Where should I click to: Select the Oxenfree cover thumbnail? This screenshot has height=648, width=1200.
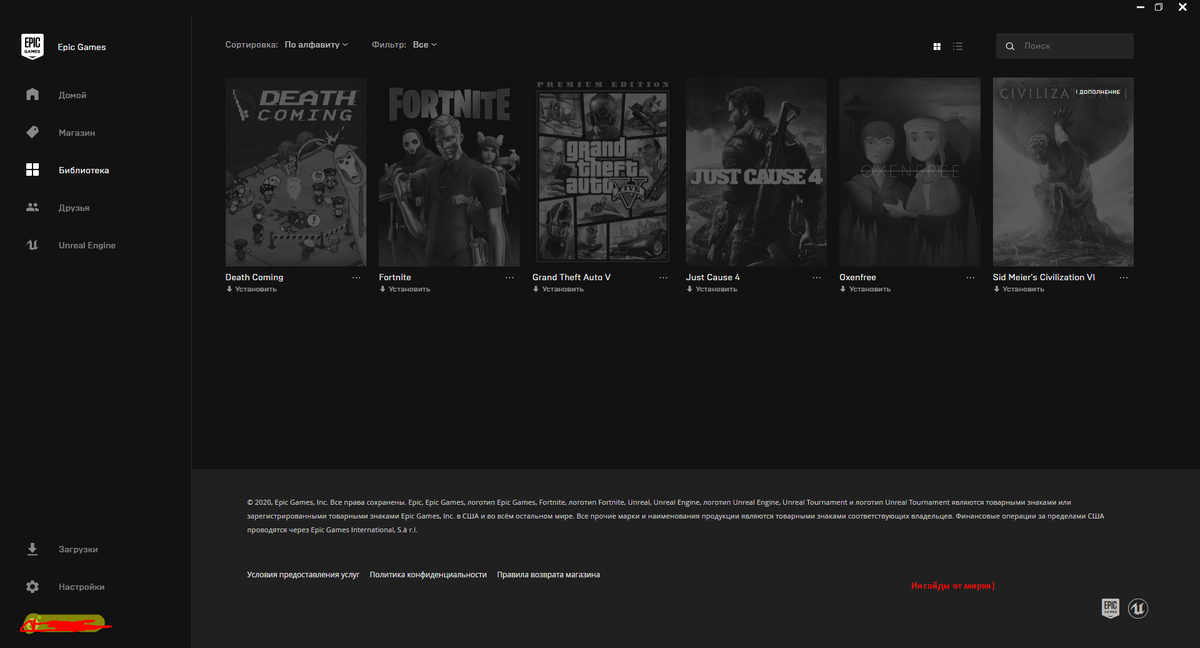910,172
